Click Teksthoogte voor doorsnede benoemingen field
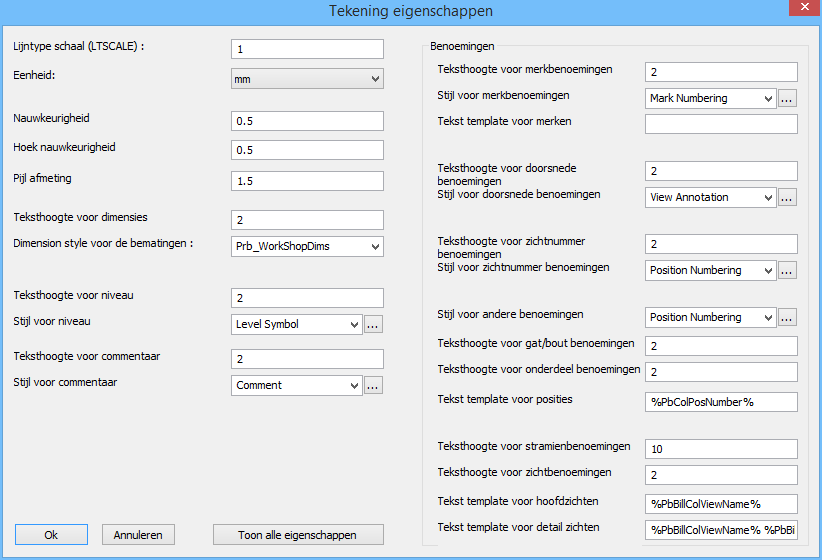The width and height of the screenshot is (822, 560). coord(721,171)
